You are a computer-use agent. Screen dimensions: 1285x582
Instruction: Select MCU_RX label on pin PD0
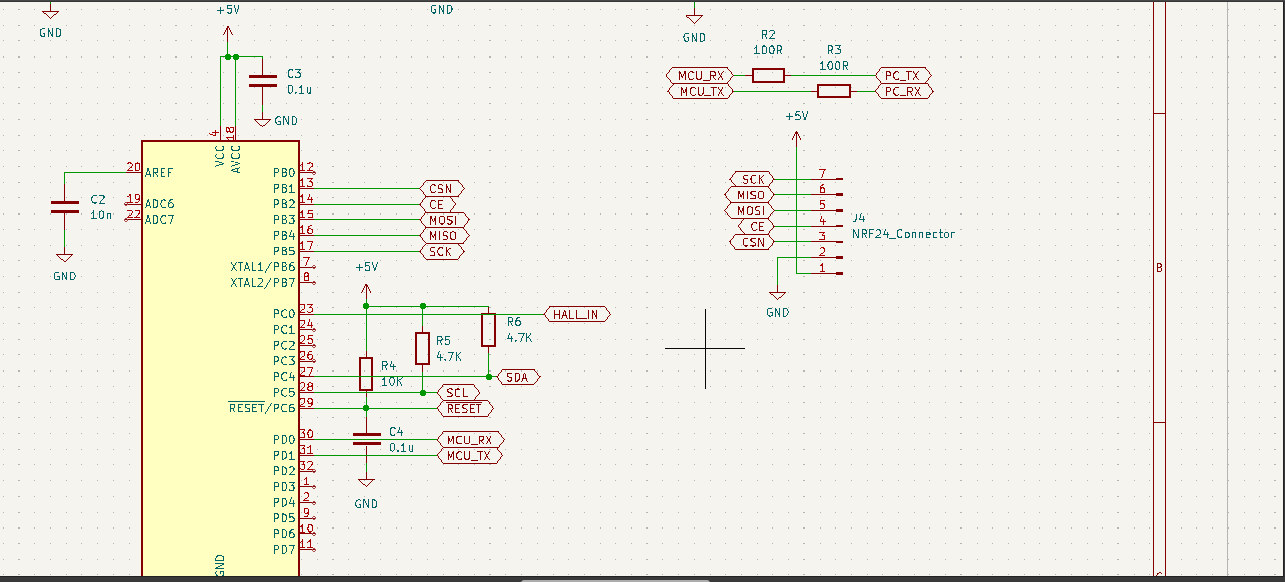point(470,440)
